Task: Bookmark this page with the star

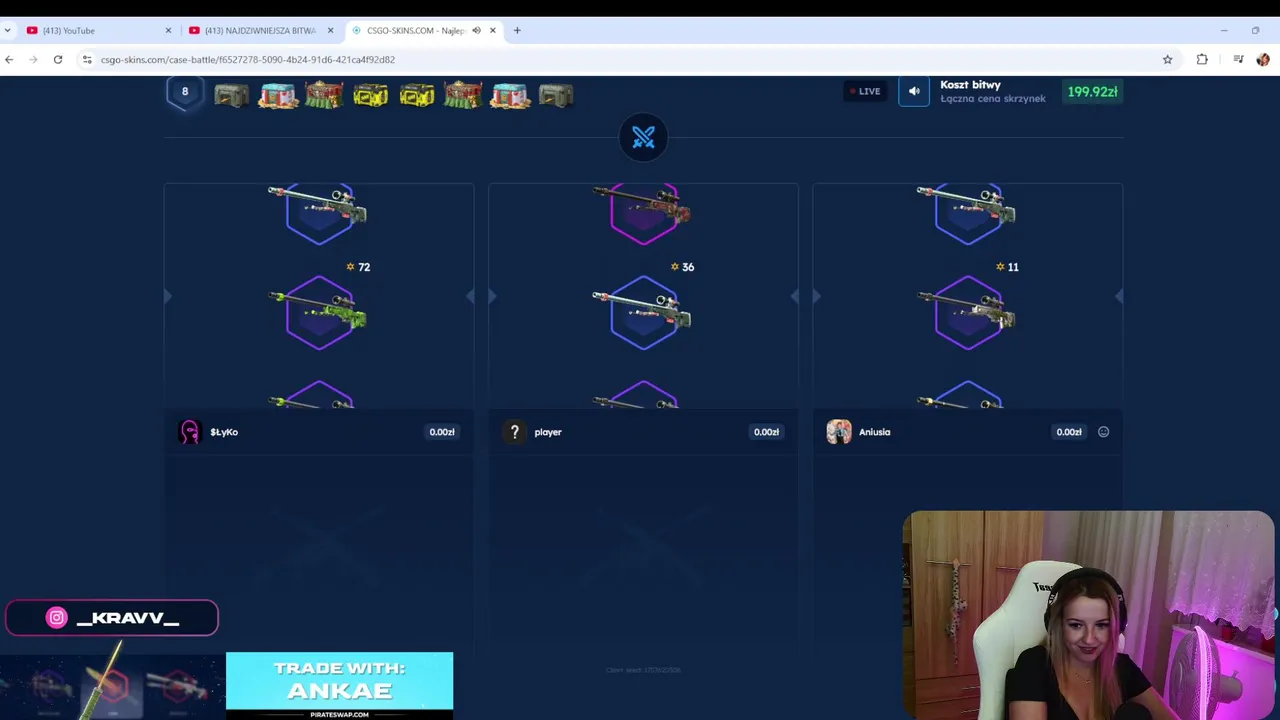Action: click(1167, 60)
